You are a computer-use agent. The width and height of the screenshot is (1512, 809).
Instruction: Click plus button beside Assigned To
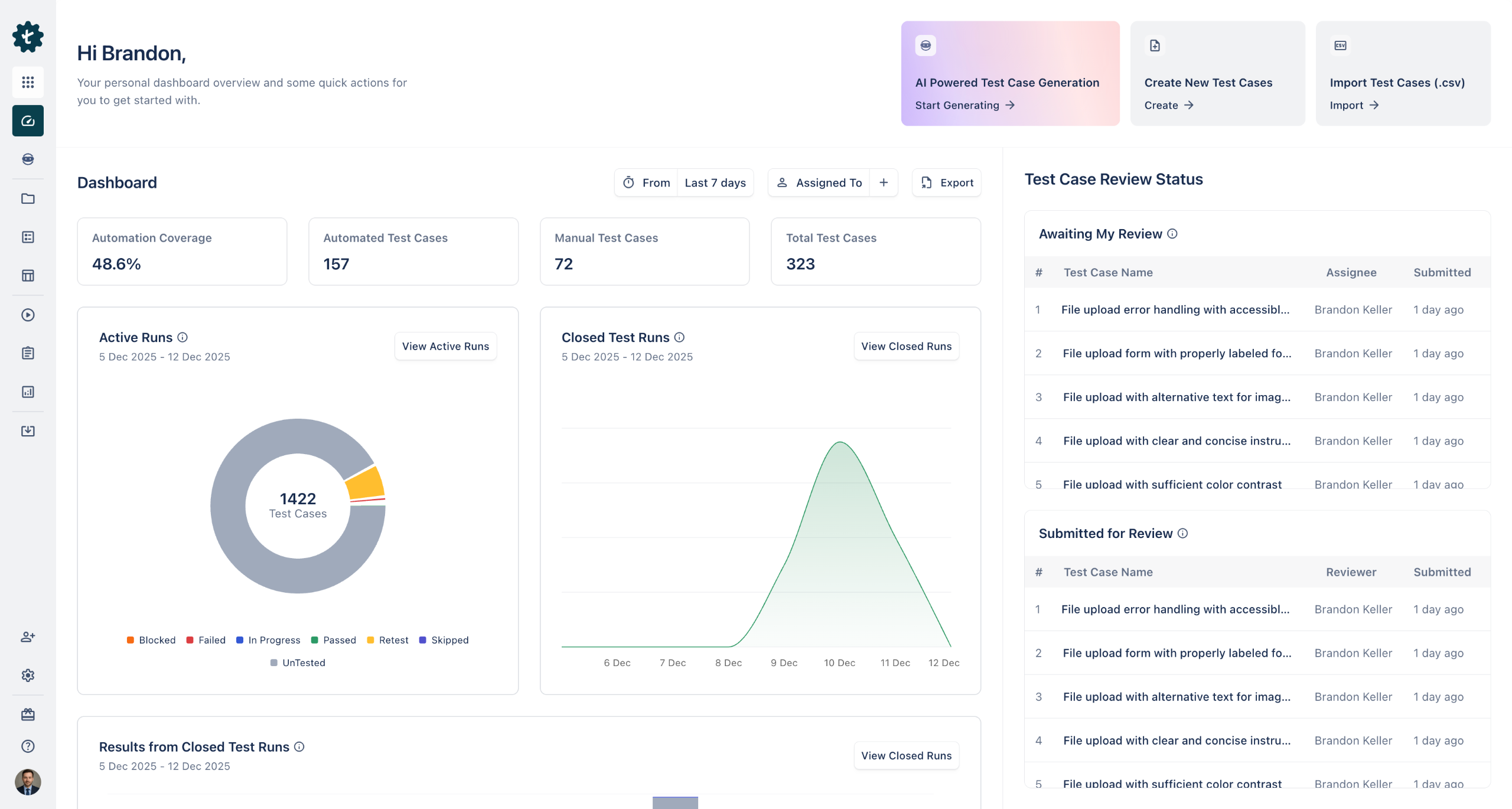tap(884, 183)
